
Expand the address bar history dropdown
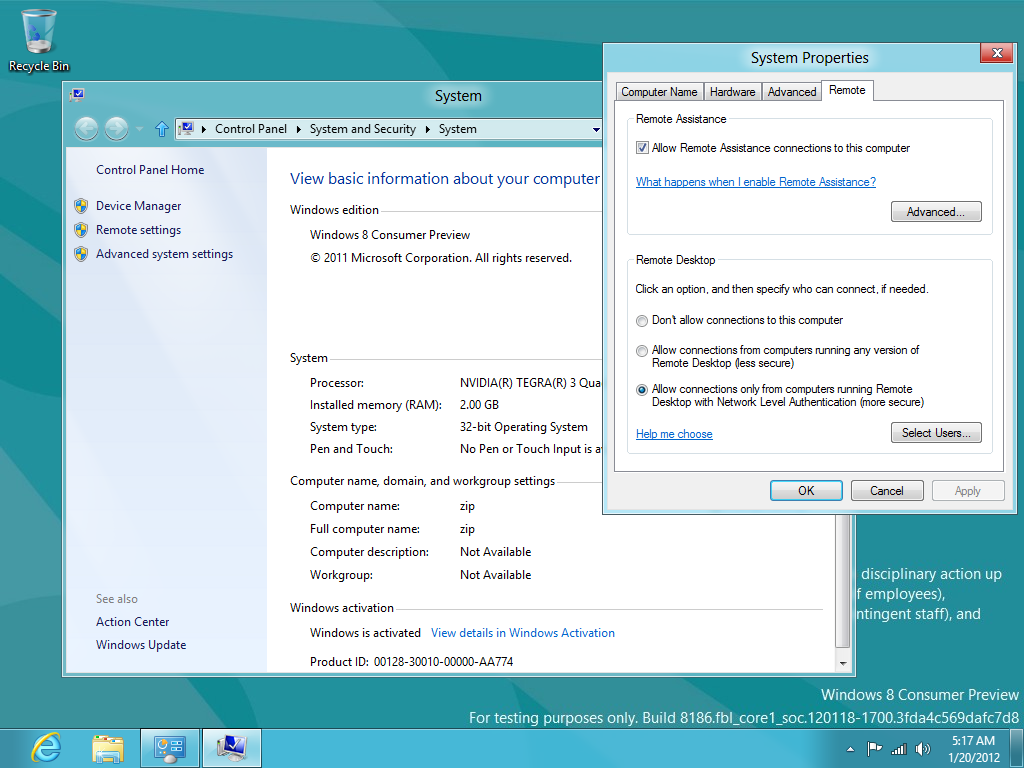click(x=596, y=129)
